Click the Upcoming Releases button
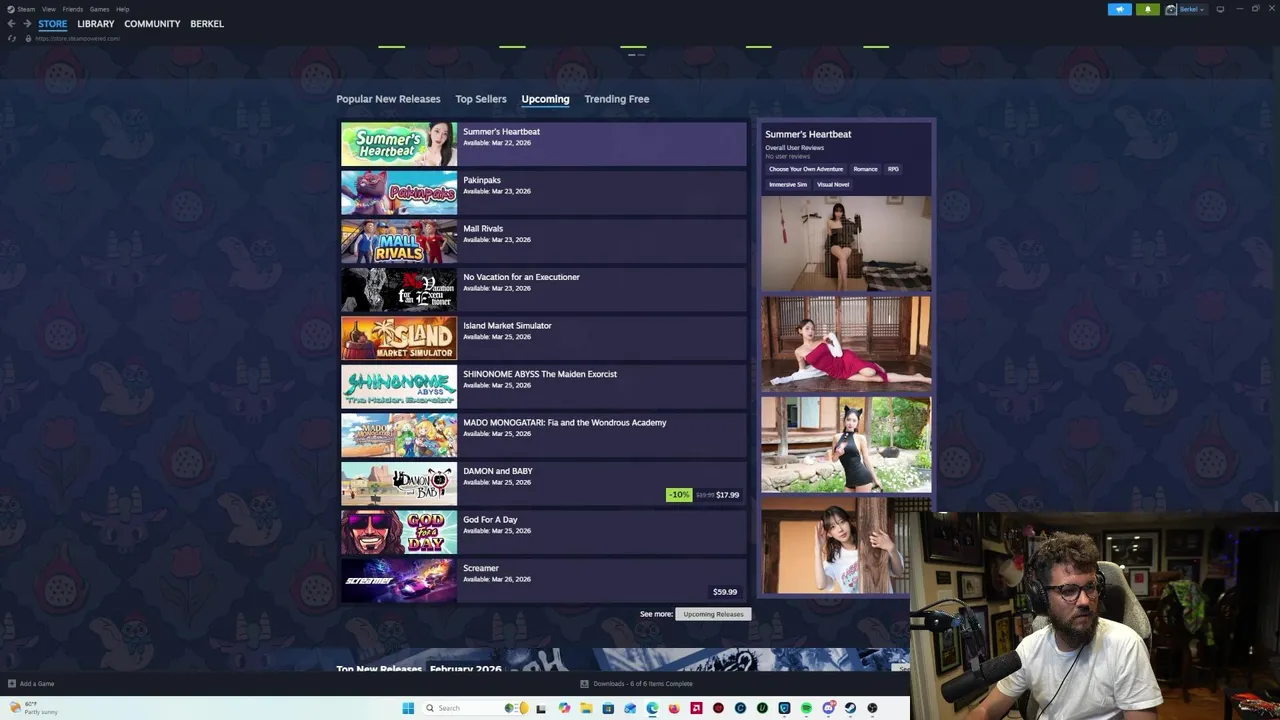1280x720 pixels. pyautogui.click(x=713, y=614)
